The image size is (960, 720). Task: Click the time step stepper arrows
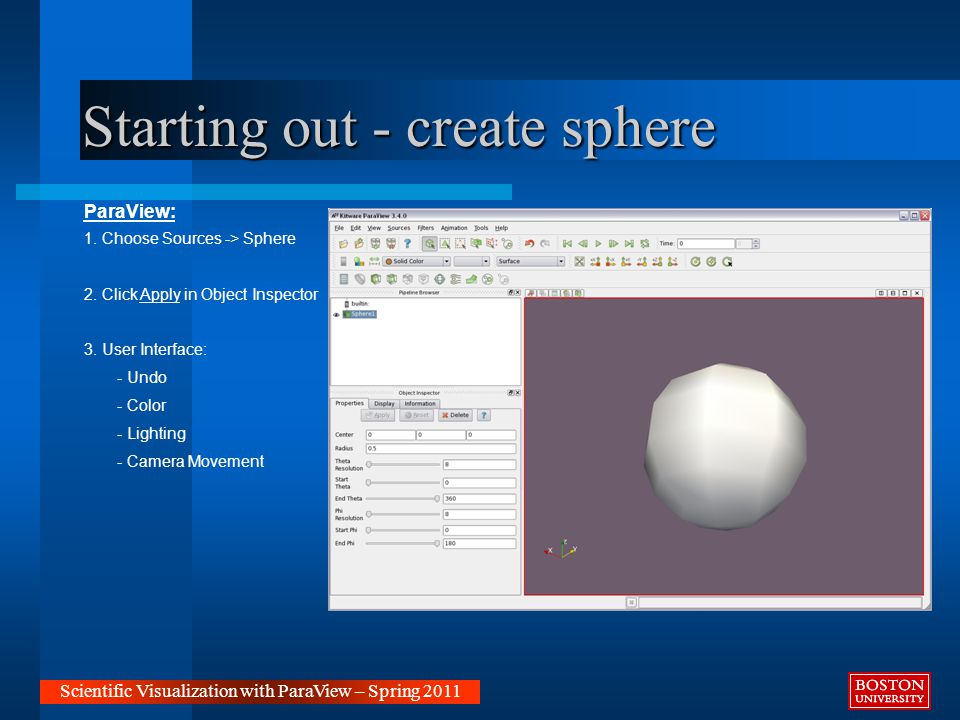pyautogui.click(x=756, y=244)
